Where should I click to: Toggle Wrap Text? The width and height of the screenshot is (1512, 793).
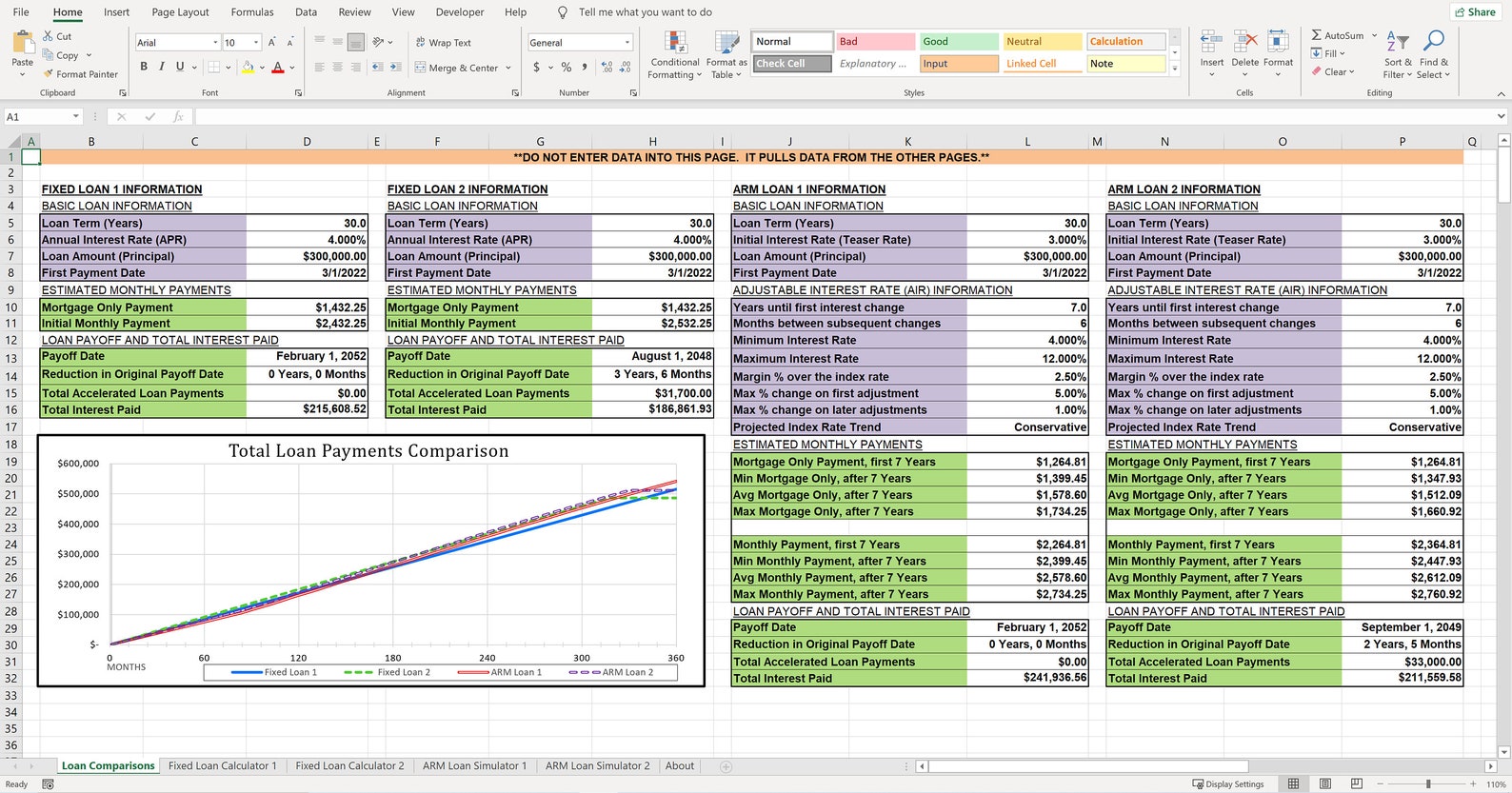444,42
